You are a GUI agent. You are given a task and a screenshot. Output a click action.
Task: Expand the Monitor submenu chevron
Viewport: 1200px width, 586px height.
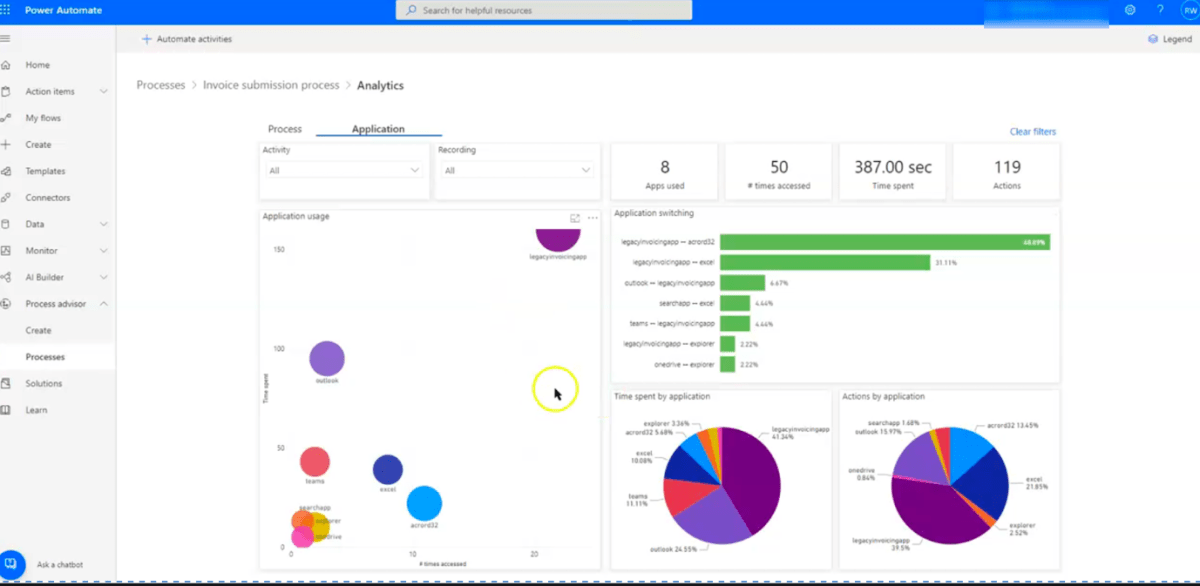coord(104,251)
